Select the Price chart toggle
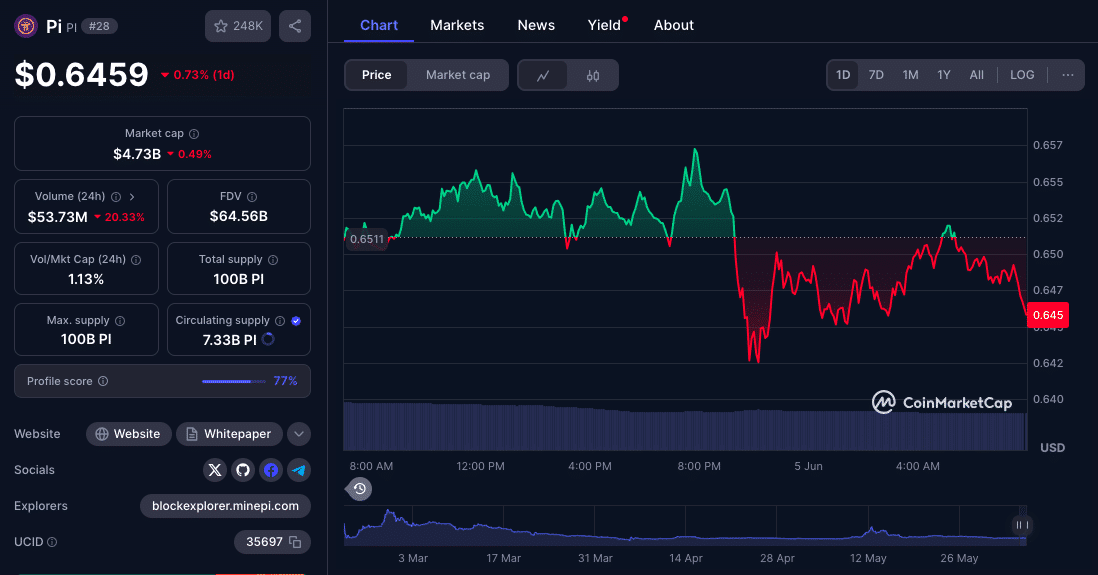Viewport: 1098px width, 575px height. (x=377, y=75)
